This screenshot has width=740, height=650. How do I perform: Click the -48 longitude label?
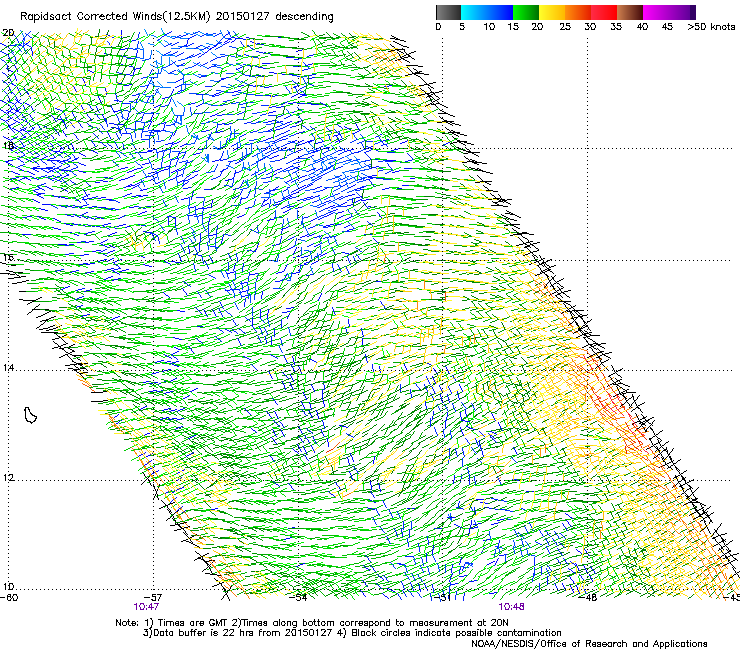588,597
